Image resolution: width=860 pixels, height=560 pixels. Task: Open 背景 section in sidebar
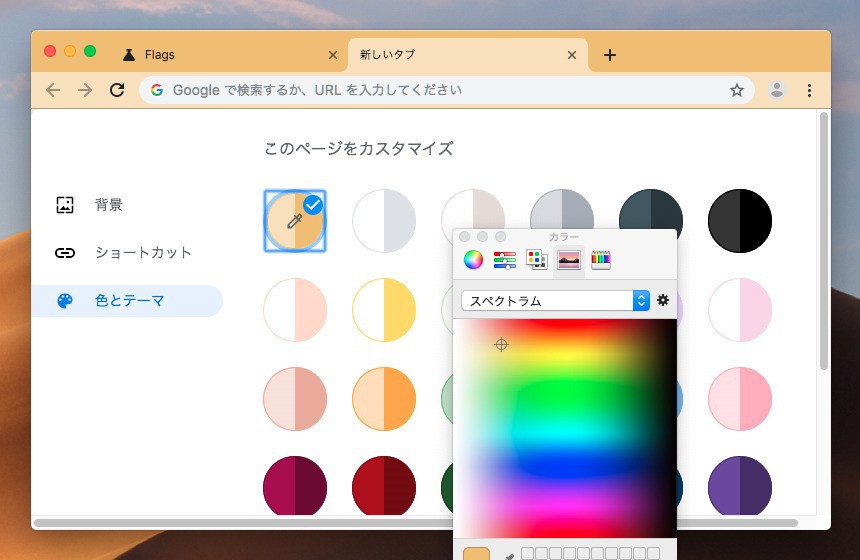[x=108, y=205]
